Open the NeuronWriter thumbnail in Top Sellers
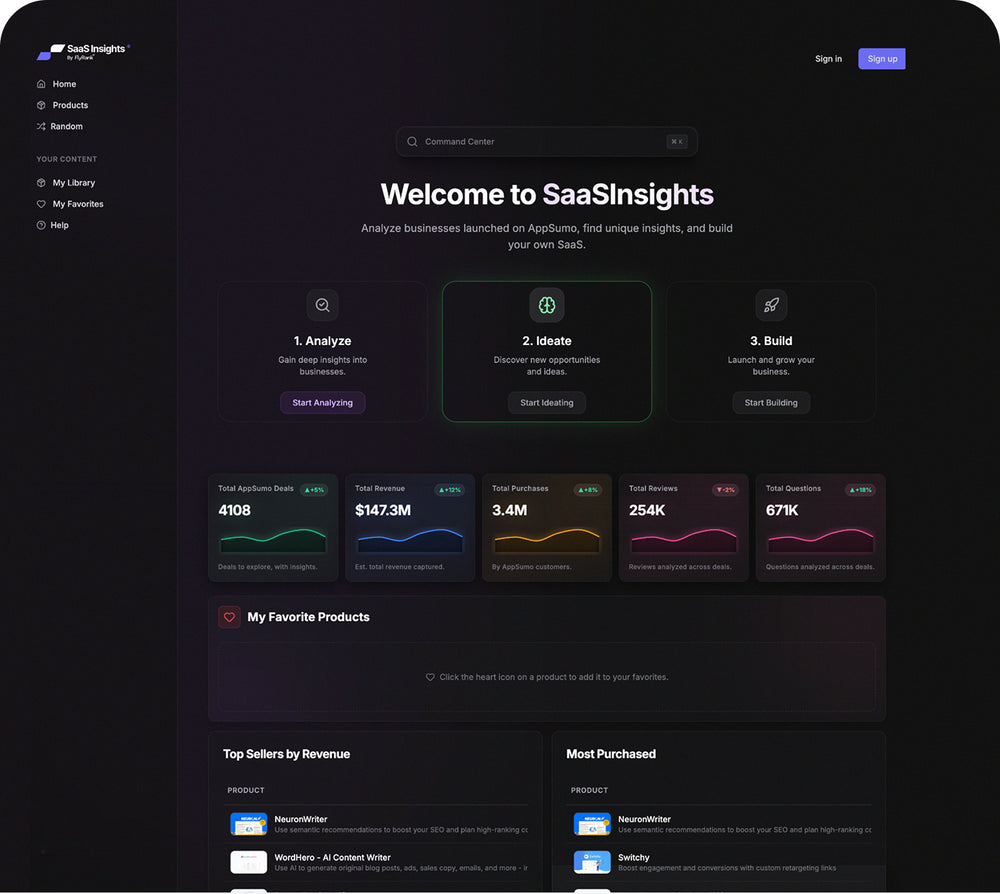1000x894 pixels. coord(248,824)
